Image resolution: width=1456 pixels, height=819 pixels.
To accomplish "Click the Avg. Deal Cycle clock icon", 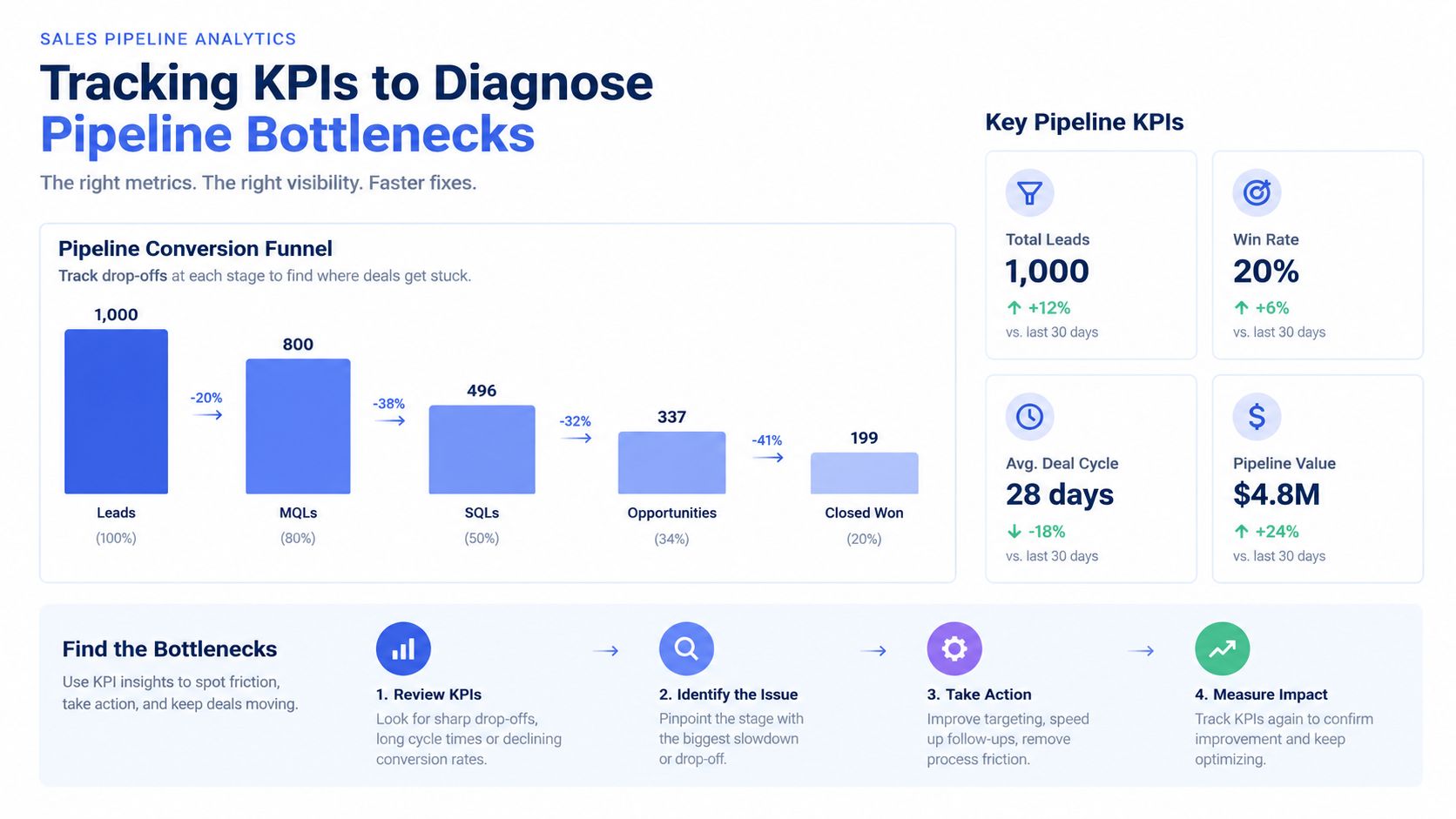I will pos(1029,416).
